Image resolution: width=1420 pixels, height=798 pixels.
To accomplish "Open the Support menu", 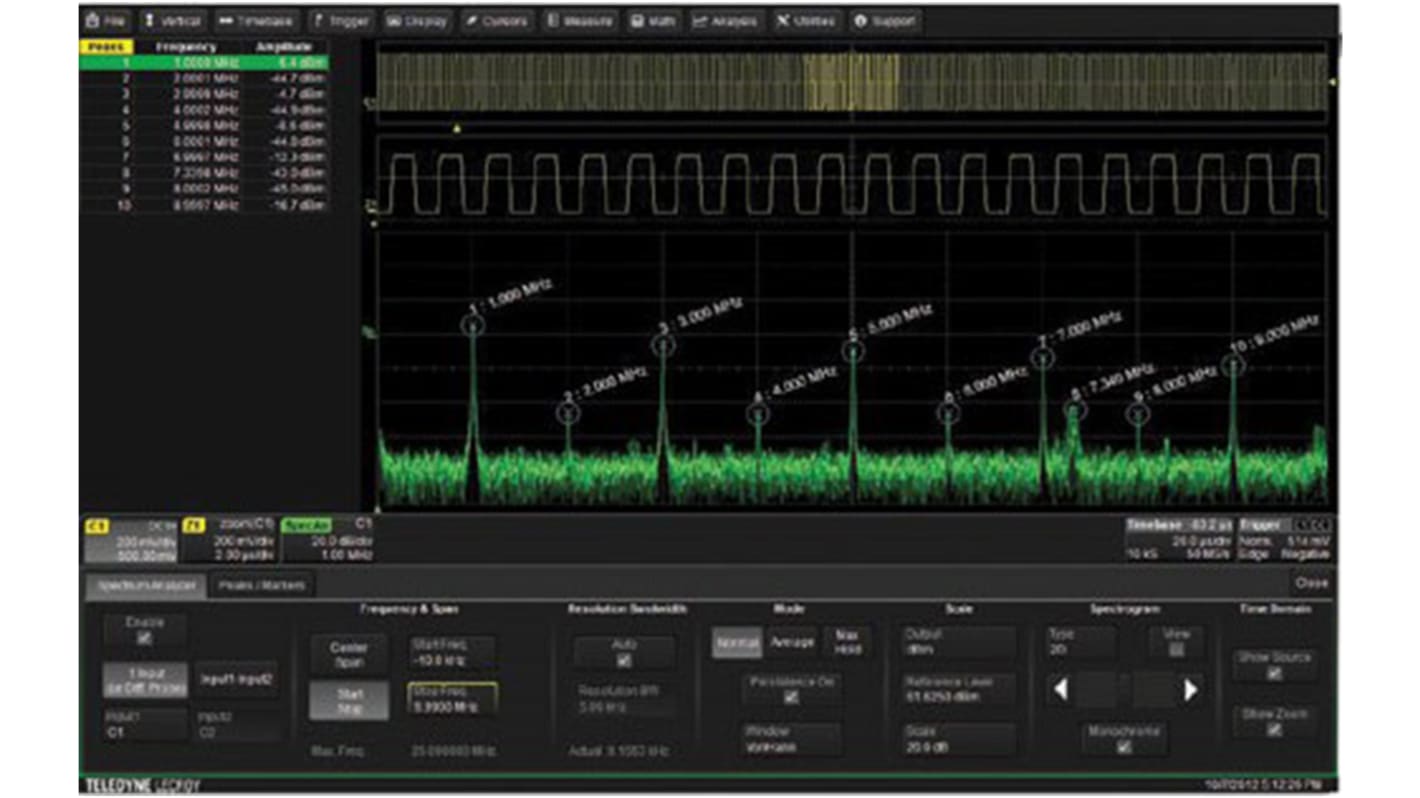I will (885, 20).
